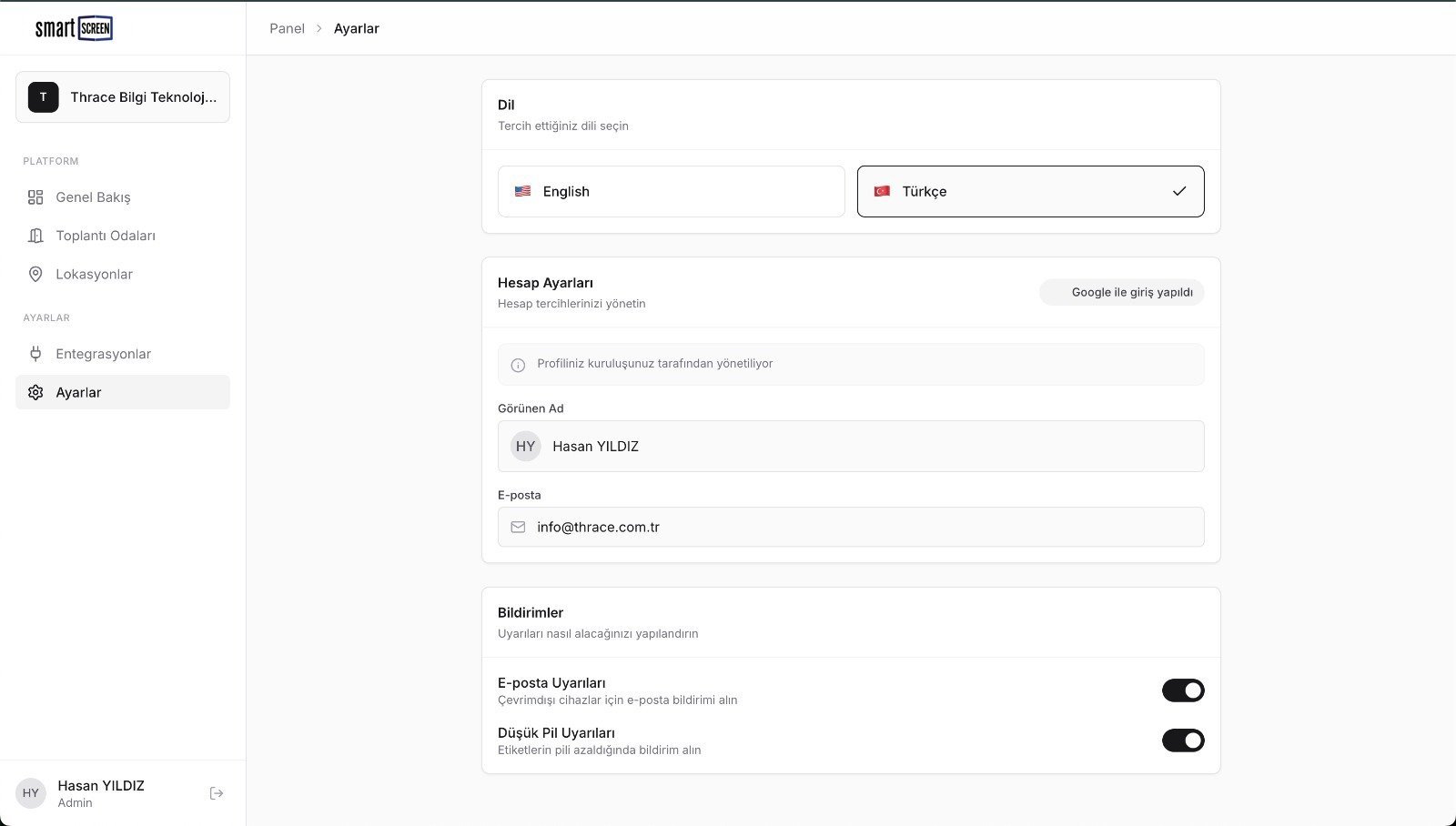Go to Entegrasyonlar page

(x=103, y=354)
